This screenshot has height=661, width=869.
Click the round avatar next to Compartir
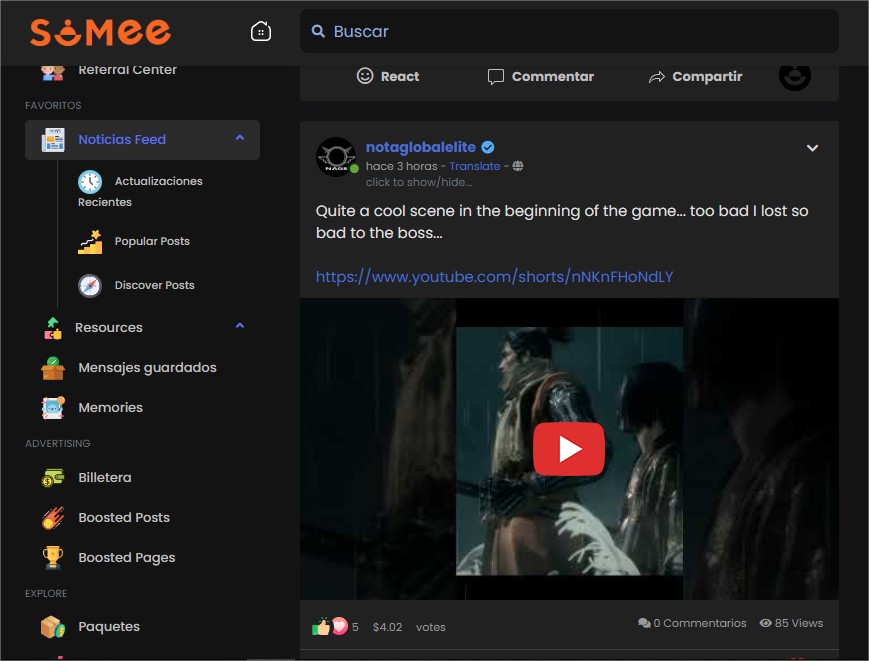tap(795, 76)
